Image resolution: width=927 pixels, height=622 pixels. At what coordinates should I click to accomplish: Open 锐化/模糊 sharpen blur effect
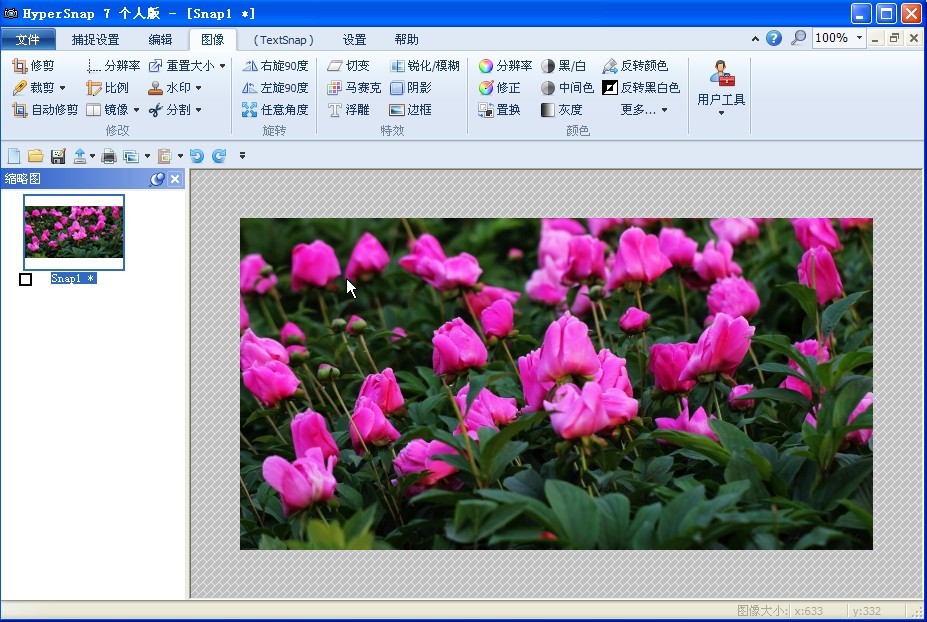(424, 66)
